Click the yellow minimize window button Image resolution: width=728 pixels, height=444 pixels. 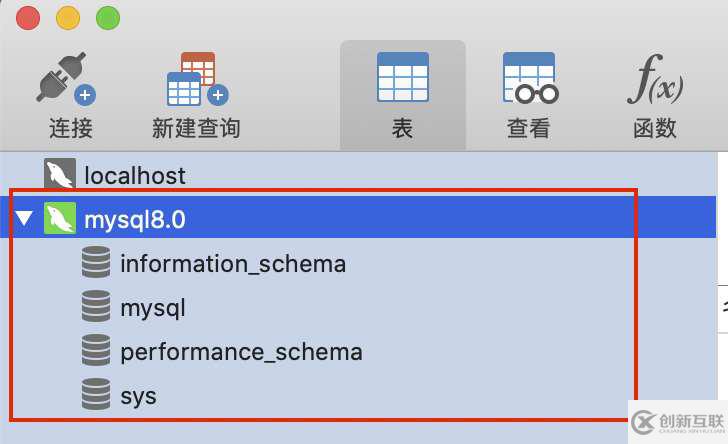(68, 17)
